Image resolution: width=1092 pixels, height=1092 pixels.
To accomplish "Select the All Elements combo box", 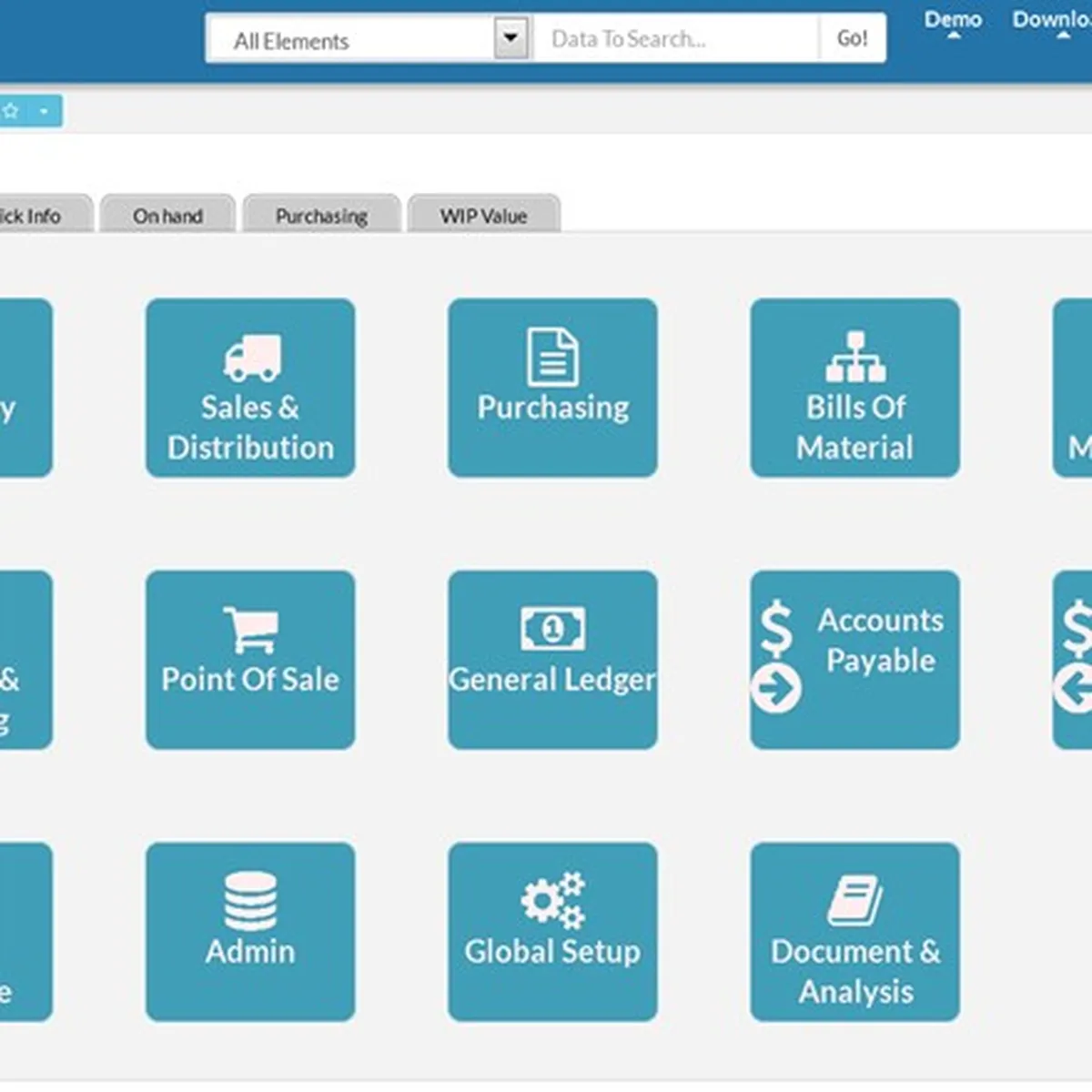I will point(369,39).
